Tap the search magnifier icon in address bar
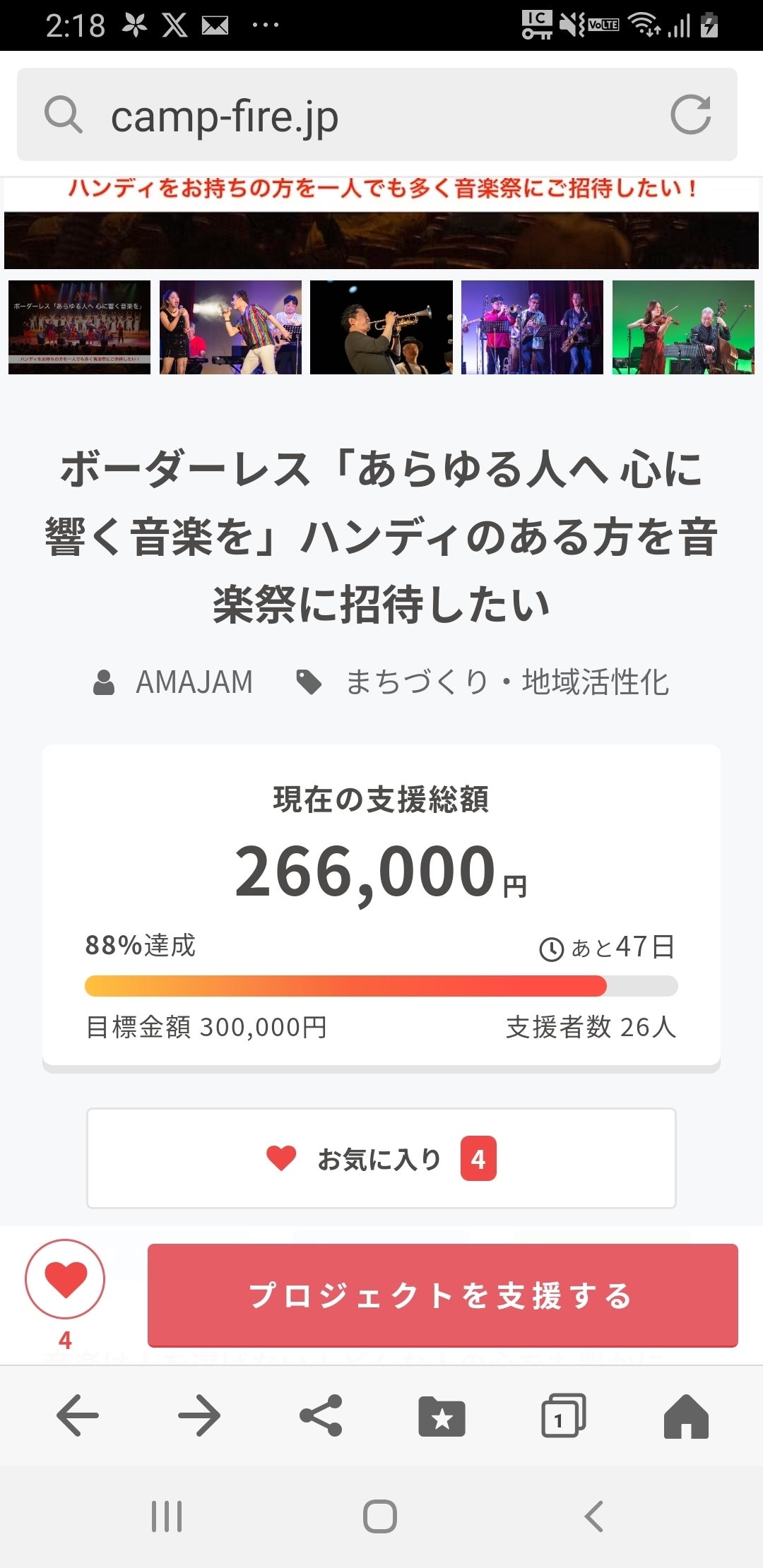Image resolution: width=763 pixels, height=1568 pixels. (x=64, y=114)
